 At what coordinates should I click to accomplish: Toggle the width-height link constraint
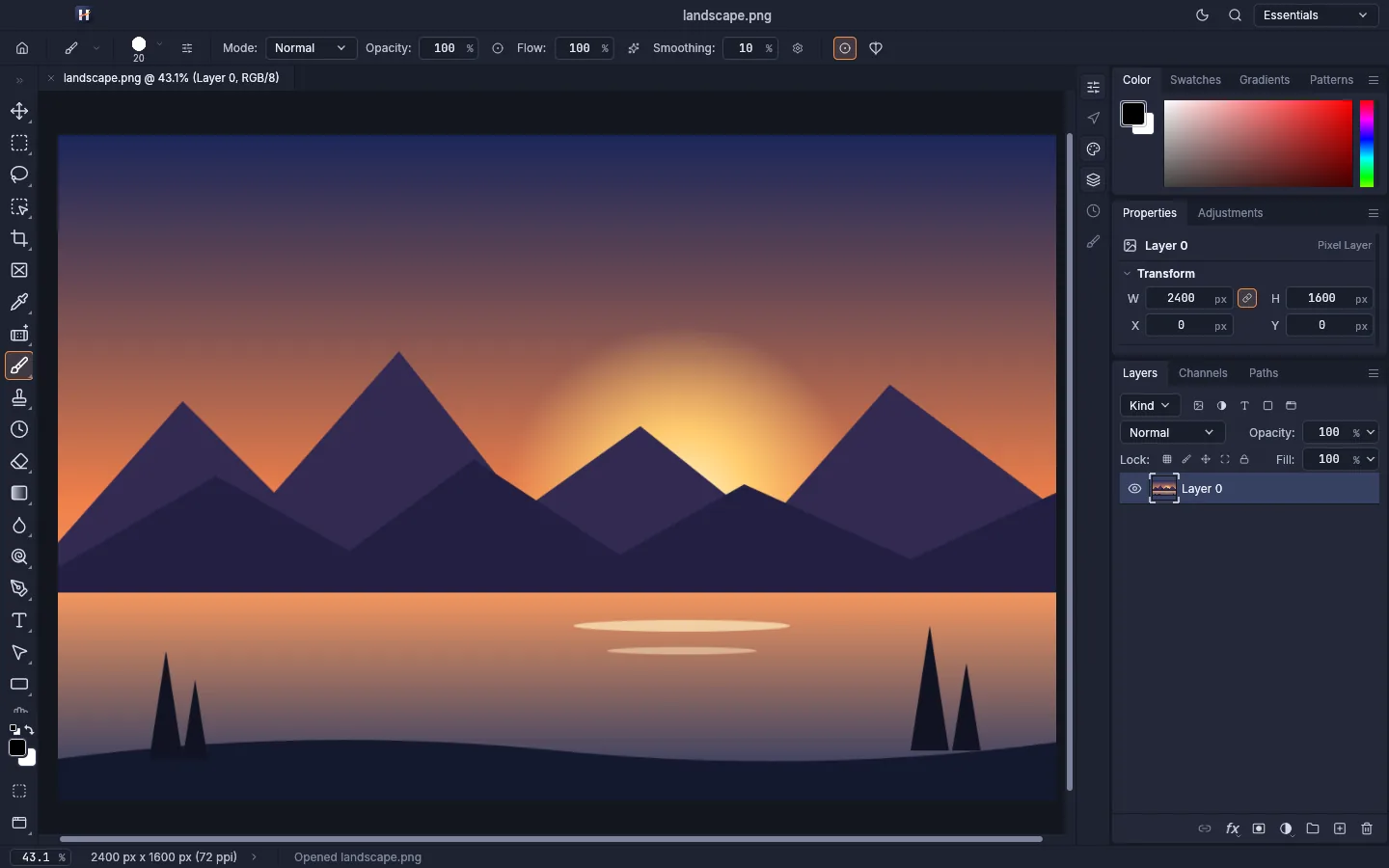[x=1247, y=299]
